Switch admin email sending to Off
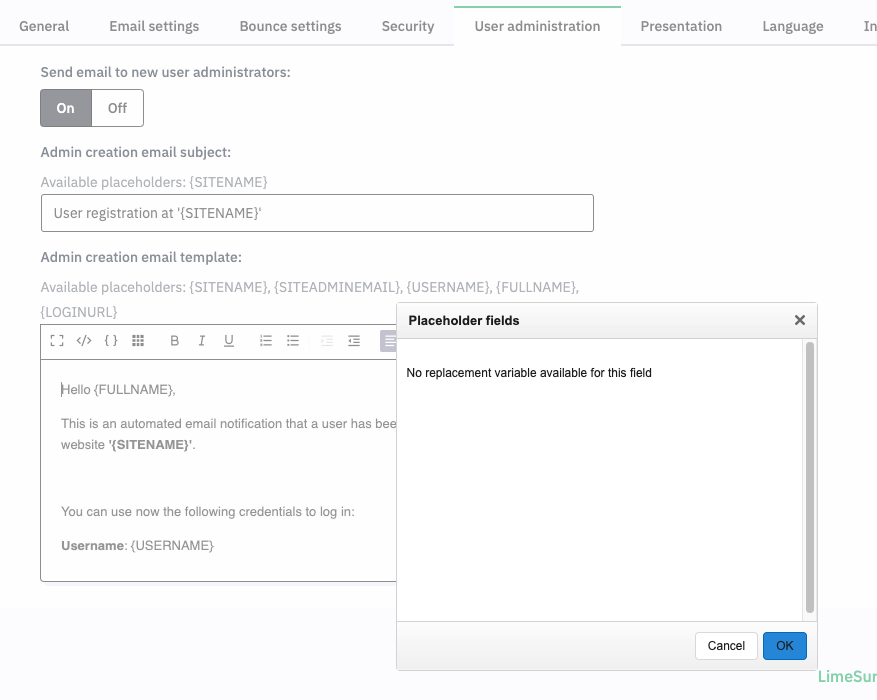 [117, 108]
